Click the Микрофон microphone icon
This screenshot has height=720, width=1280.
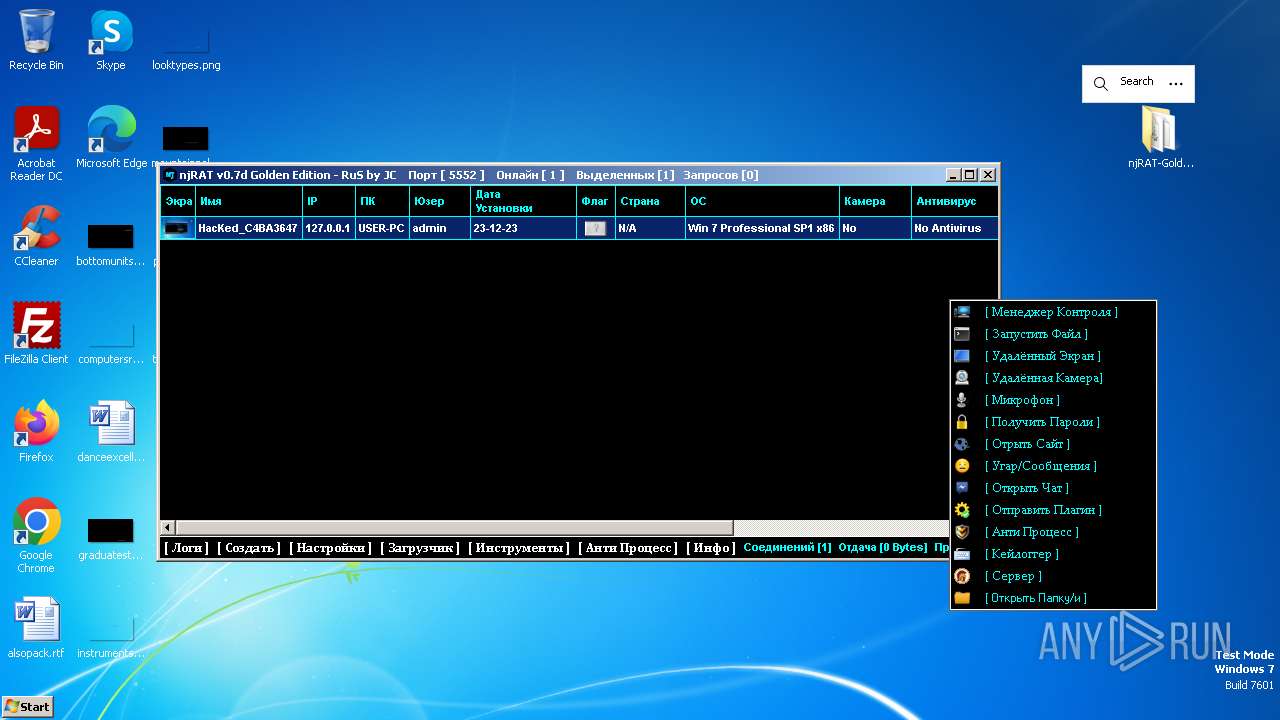tap(962, 400)
